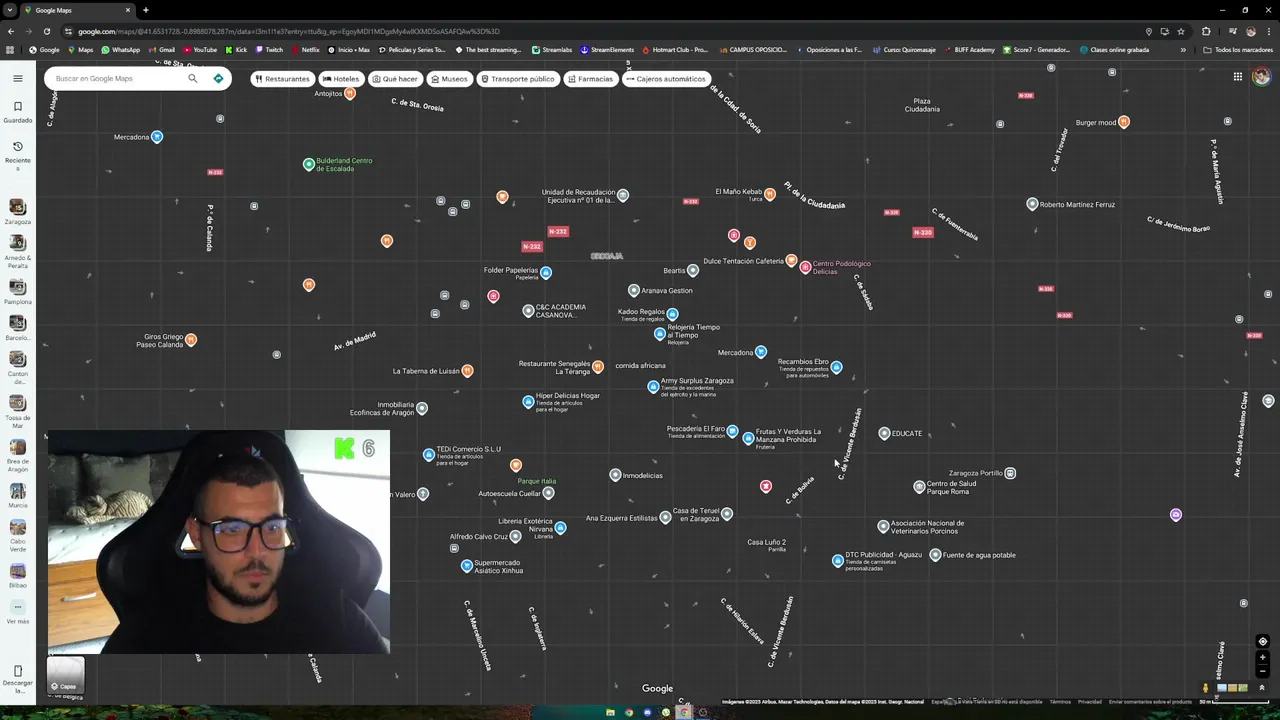Open Guardado saved places in sidebar

pos(17,111)
